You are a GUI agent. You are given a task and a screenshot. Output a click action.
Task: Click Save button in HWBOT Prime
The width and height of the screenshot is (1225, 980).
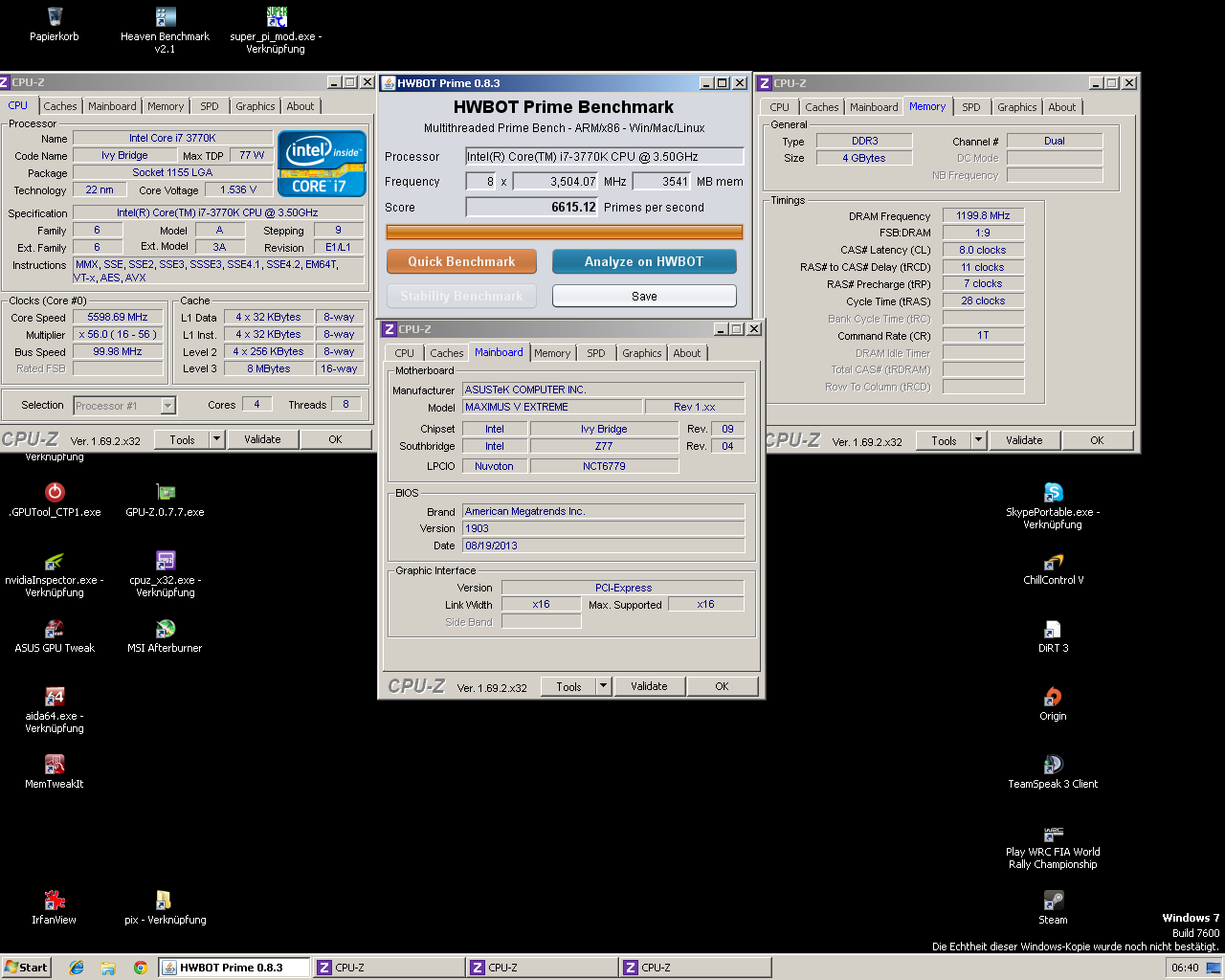(x=644, y=296)
